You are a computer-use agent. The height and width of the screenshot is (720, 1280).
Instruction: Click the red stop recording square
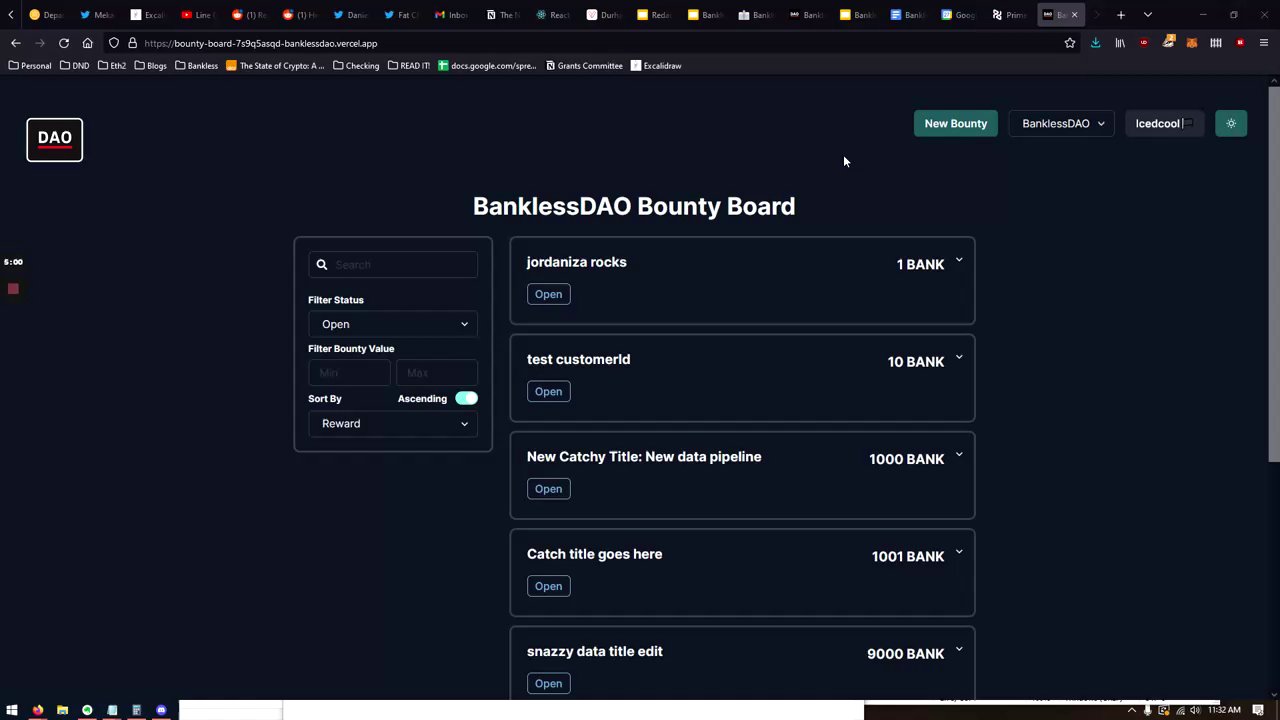(x=13, y=289)
